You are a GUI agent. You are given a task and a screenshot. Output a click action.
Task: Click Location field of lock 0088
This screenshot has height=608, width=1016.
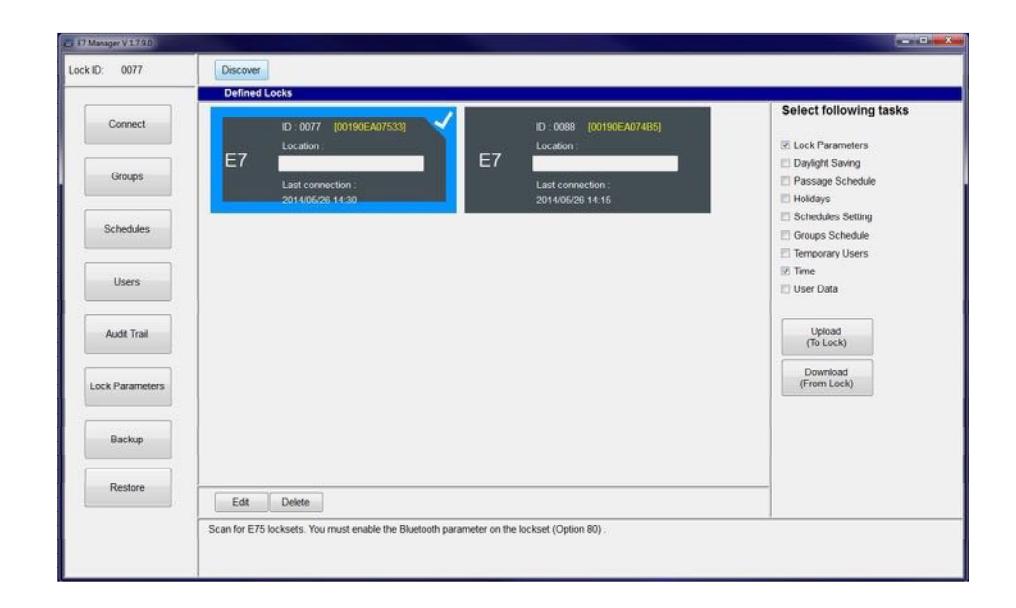[605, 163]
